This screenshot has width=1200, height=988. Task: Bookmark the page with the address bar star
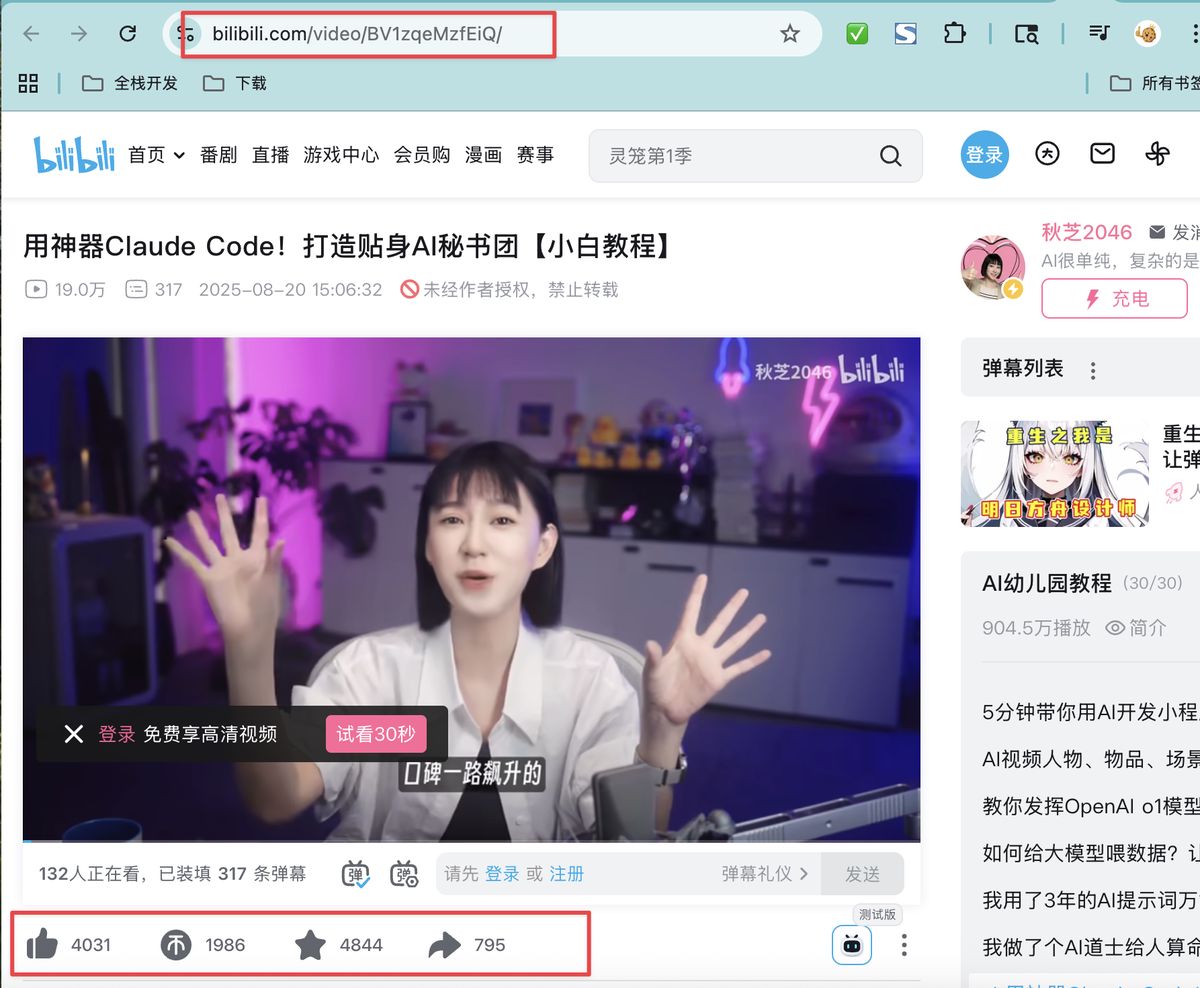click(790, 33)
